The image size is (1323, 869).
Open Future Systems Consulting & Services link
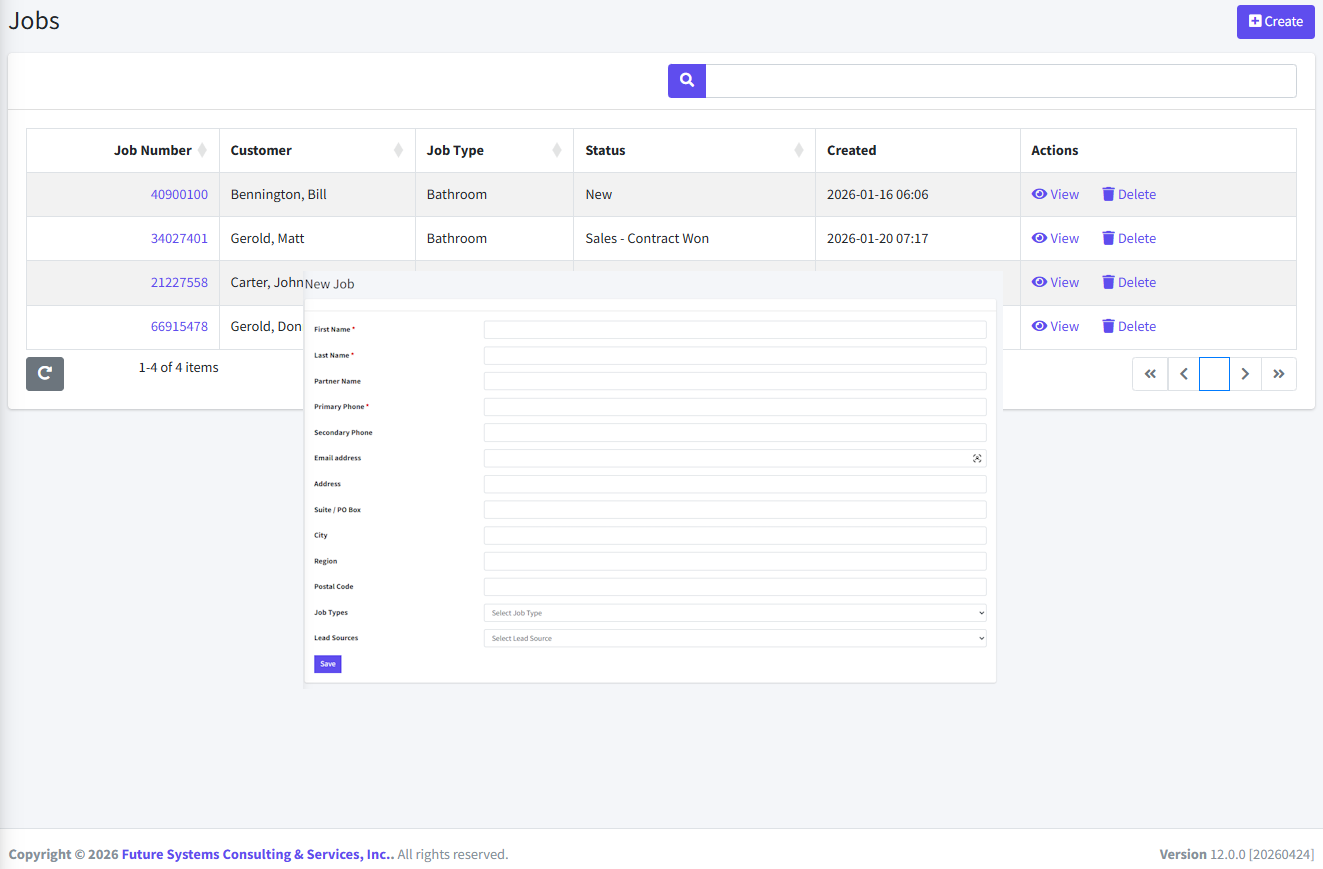point(256,855)
